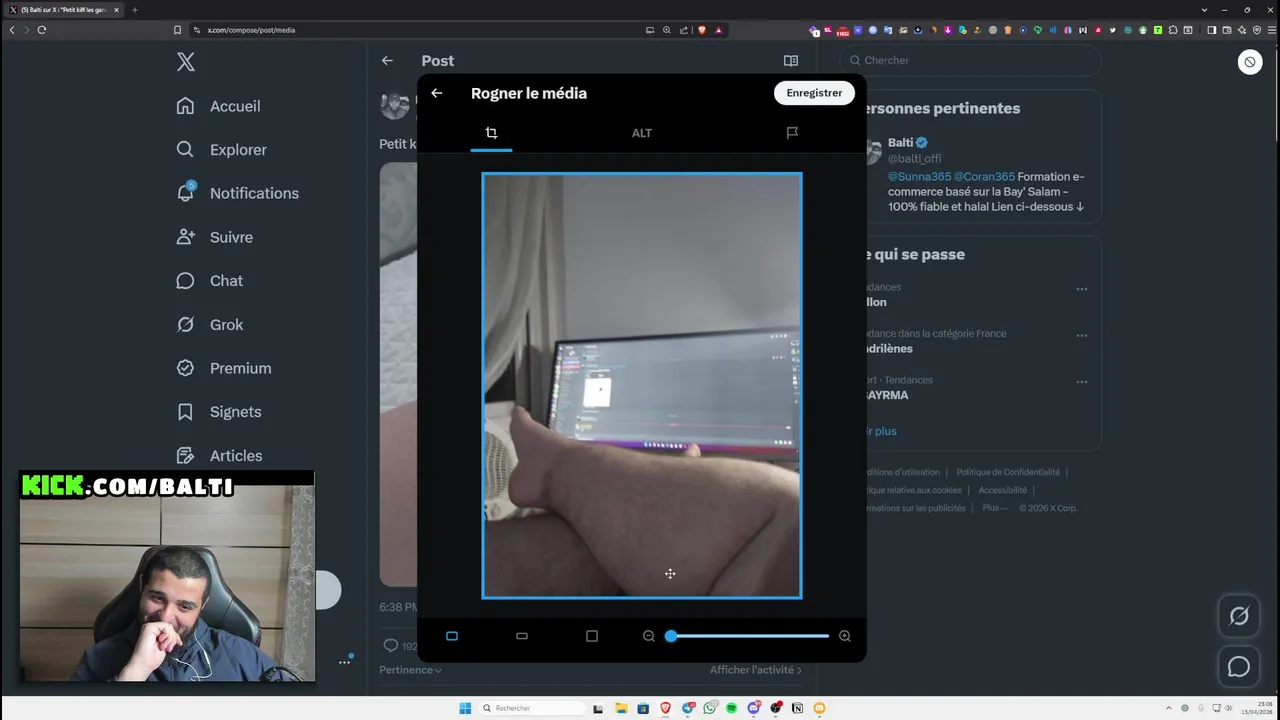Click the back arrow beside Post title

coord(387,61)
